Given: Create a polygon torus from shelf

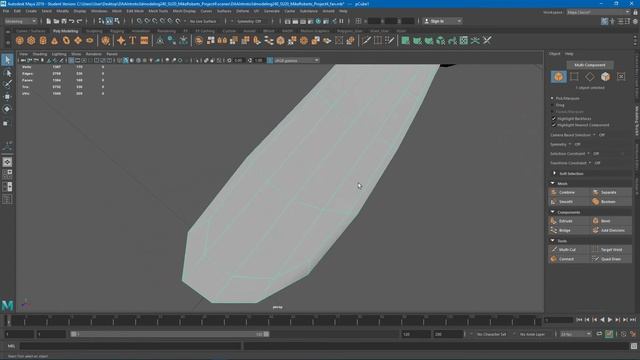Looking at the screenshot, I should tap(66, 40).
